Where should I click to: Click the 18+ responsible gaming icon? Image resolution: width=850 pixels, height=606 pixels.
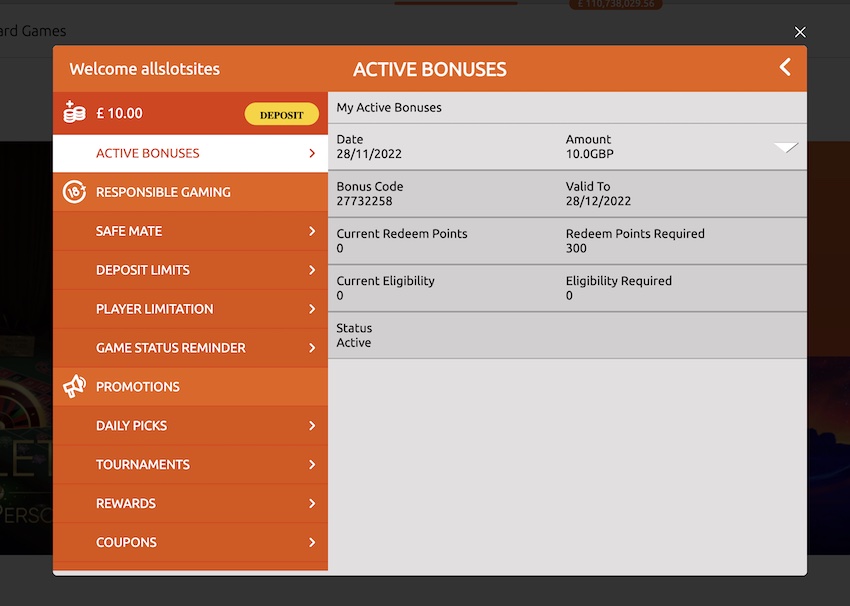tap(74, 192)
